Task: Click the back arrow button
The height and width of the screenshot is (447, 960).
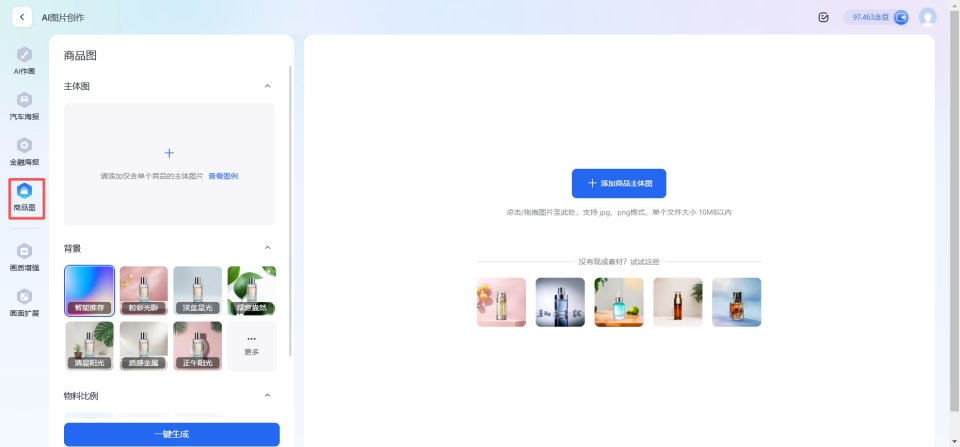Action: coord(22,17)
